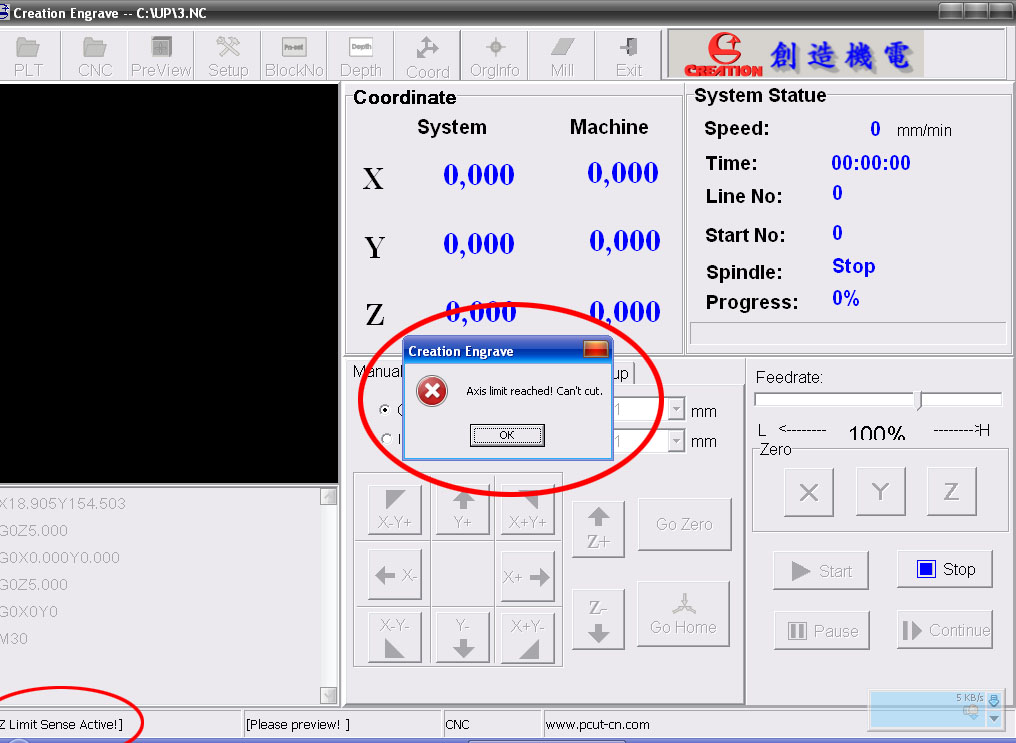Jog right with the X+ arrow

point(528,576)
